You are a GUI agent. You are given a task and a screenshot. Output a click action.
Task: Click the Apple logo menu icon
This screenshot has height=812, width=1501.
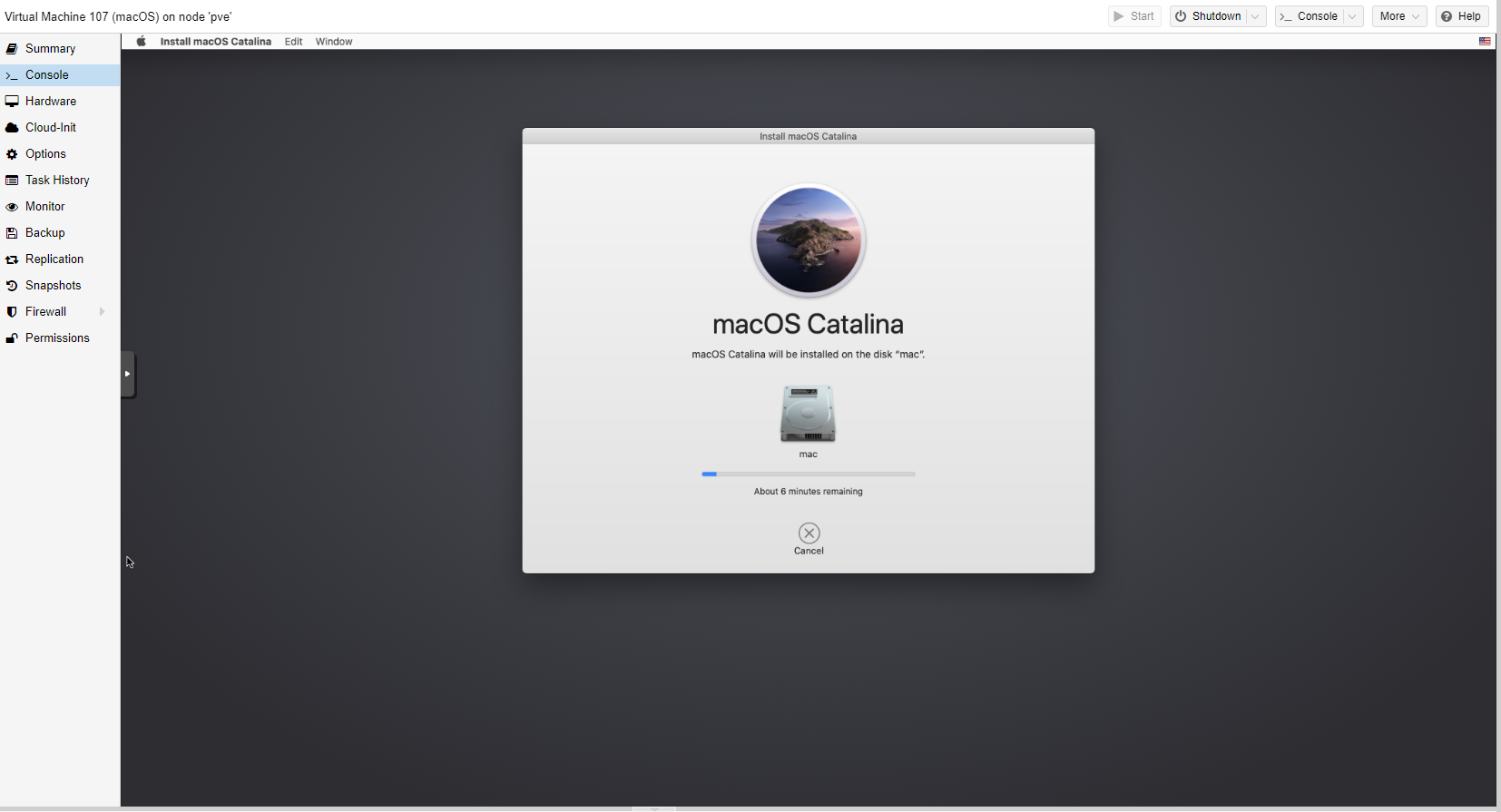(x=141, y=42)
